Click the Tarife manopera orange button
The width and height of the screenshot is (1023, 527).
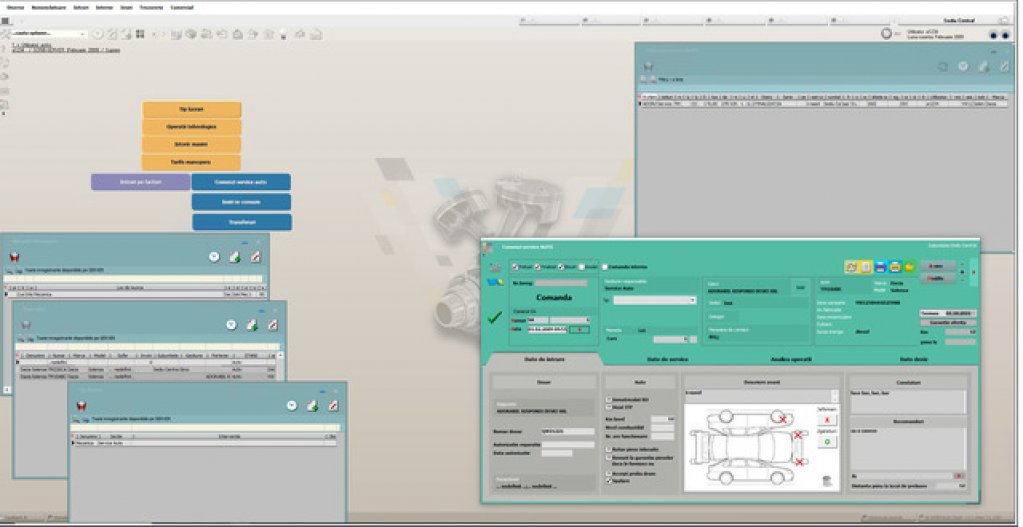pyautogui.click(x=192, y=162)
